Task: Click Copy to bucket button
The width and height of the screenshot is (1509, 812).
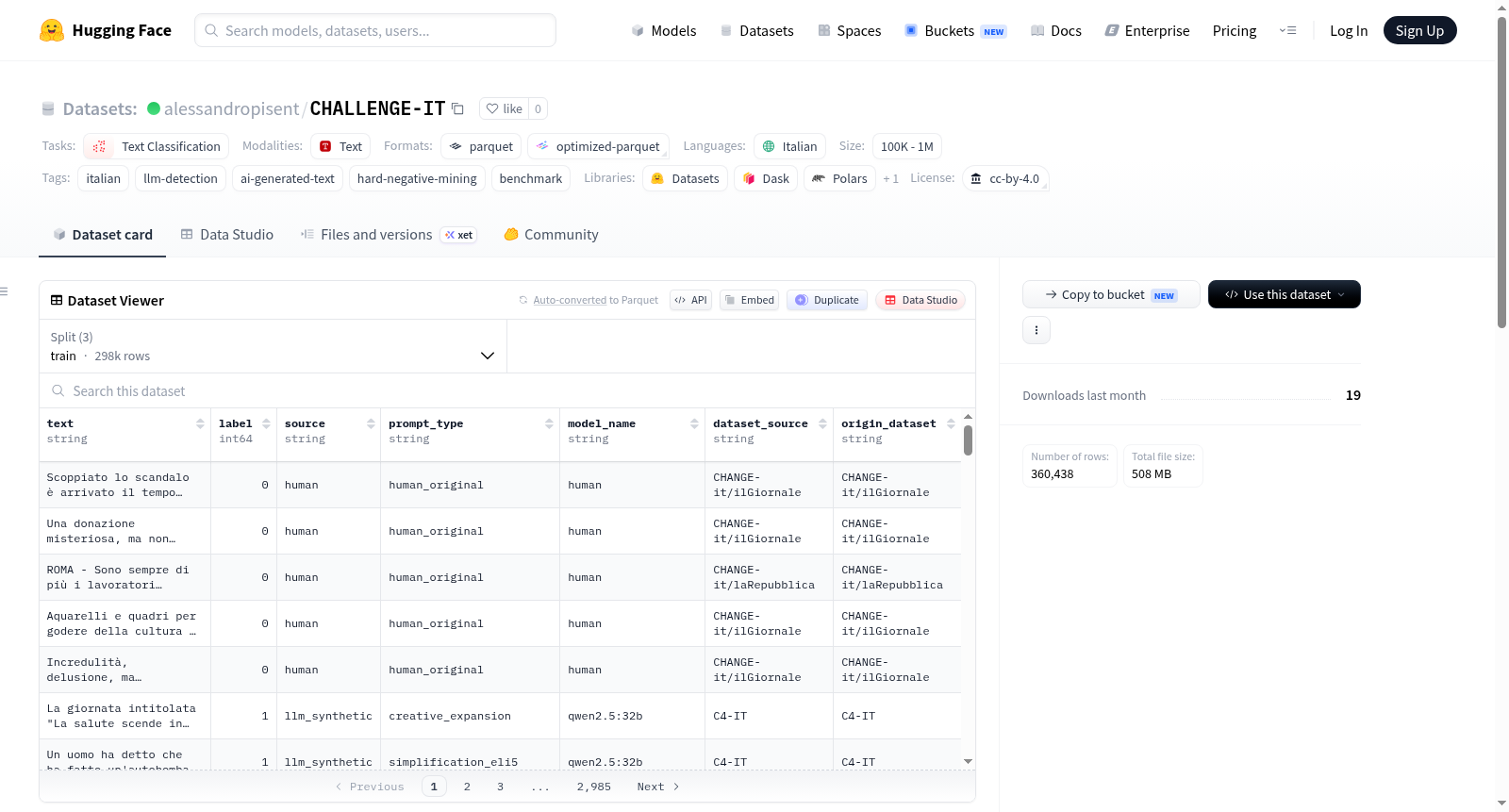Action: (1111, 294)
